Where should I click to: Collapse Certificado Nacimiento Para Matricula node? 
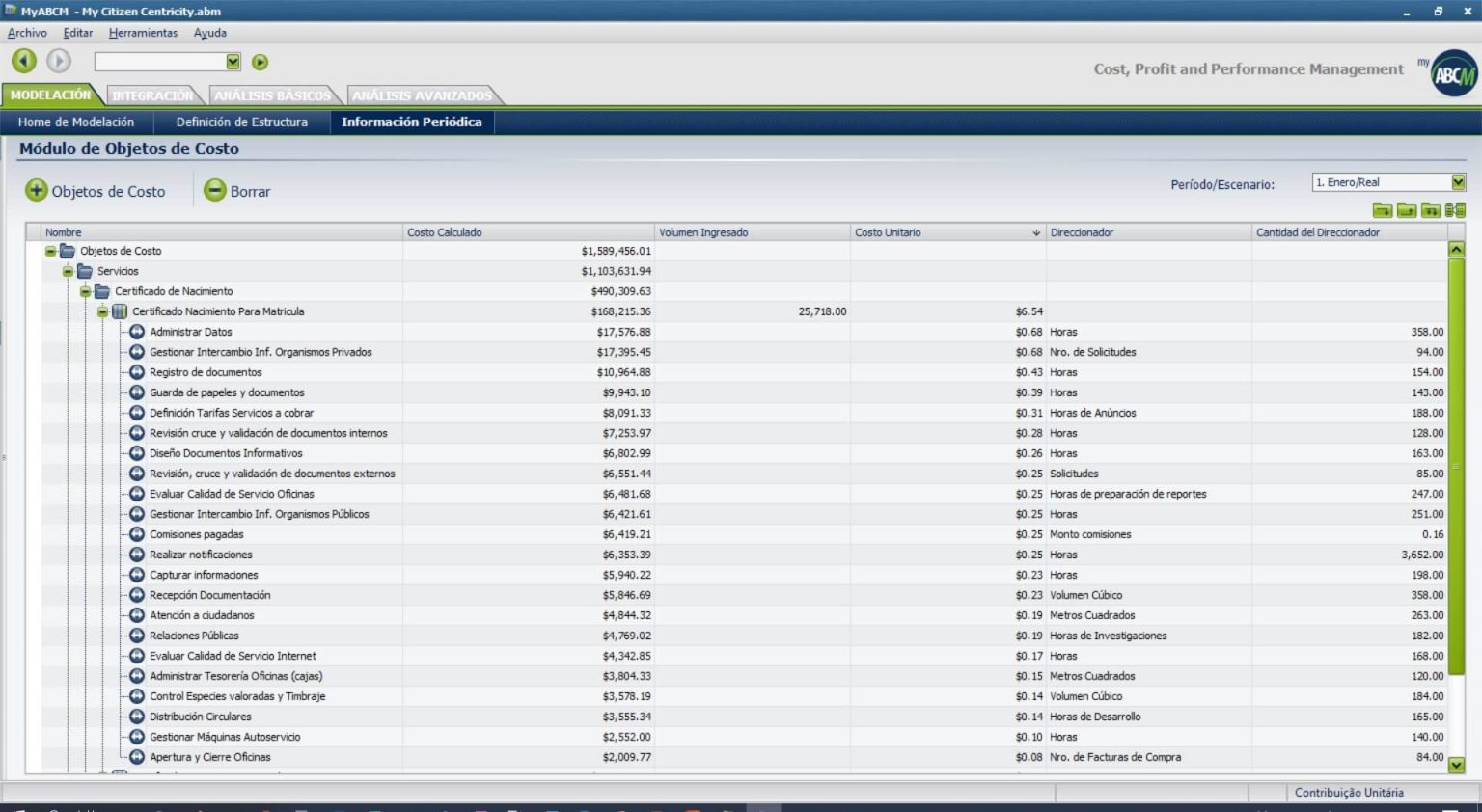click(x=102, y=311)
